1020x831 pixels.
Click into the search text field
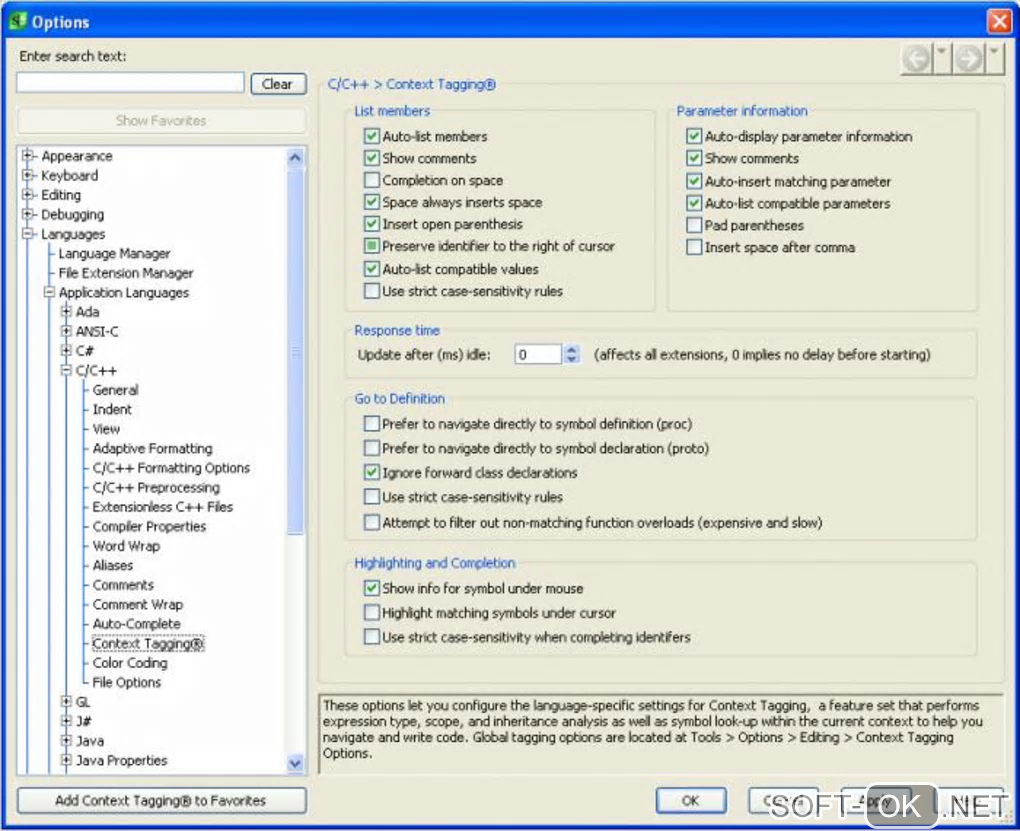(x=130, y=83)
